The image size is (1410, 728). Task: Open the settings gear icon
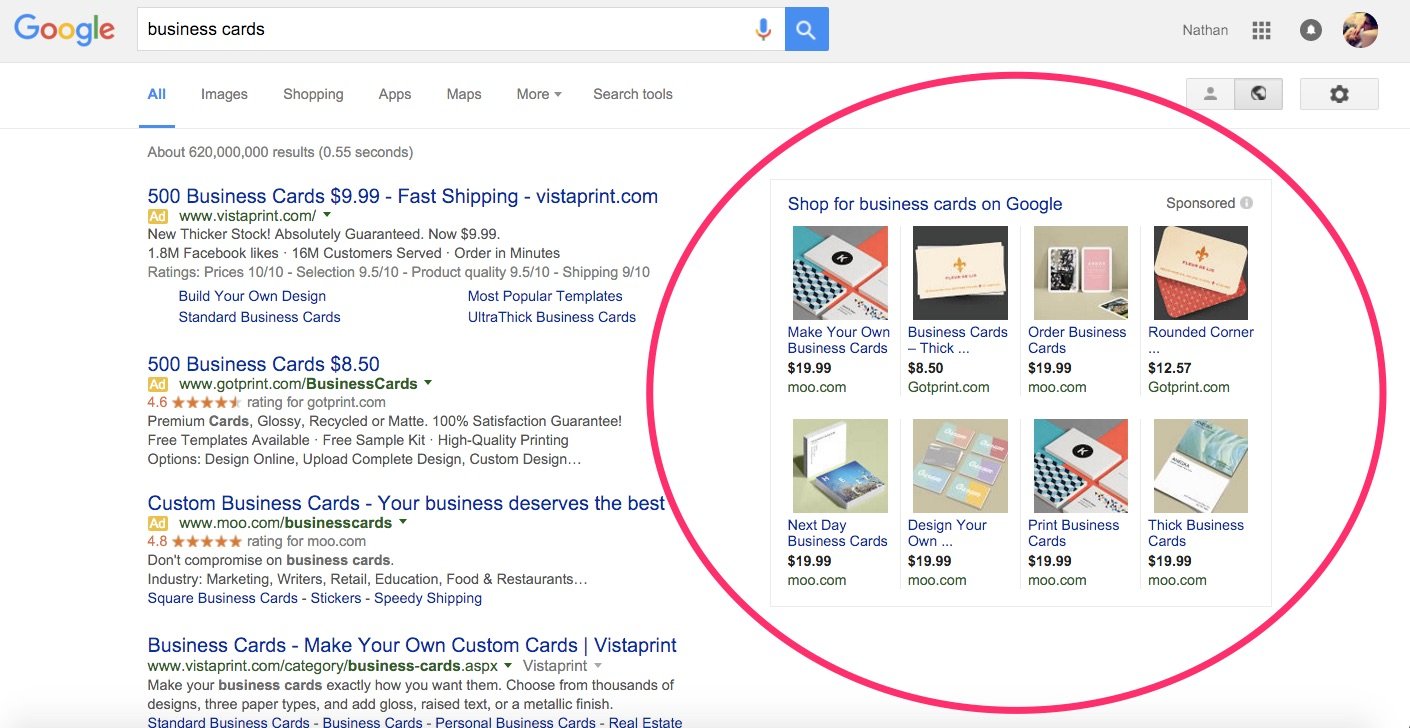click(x=1339, y=94)
